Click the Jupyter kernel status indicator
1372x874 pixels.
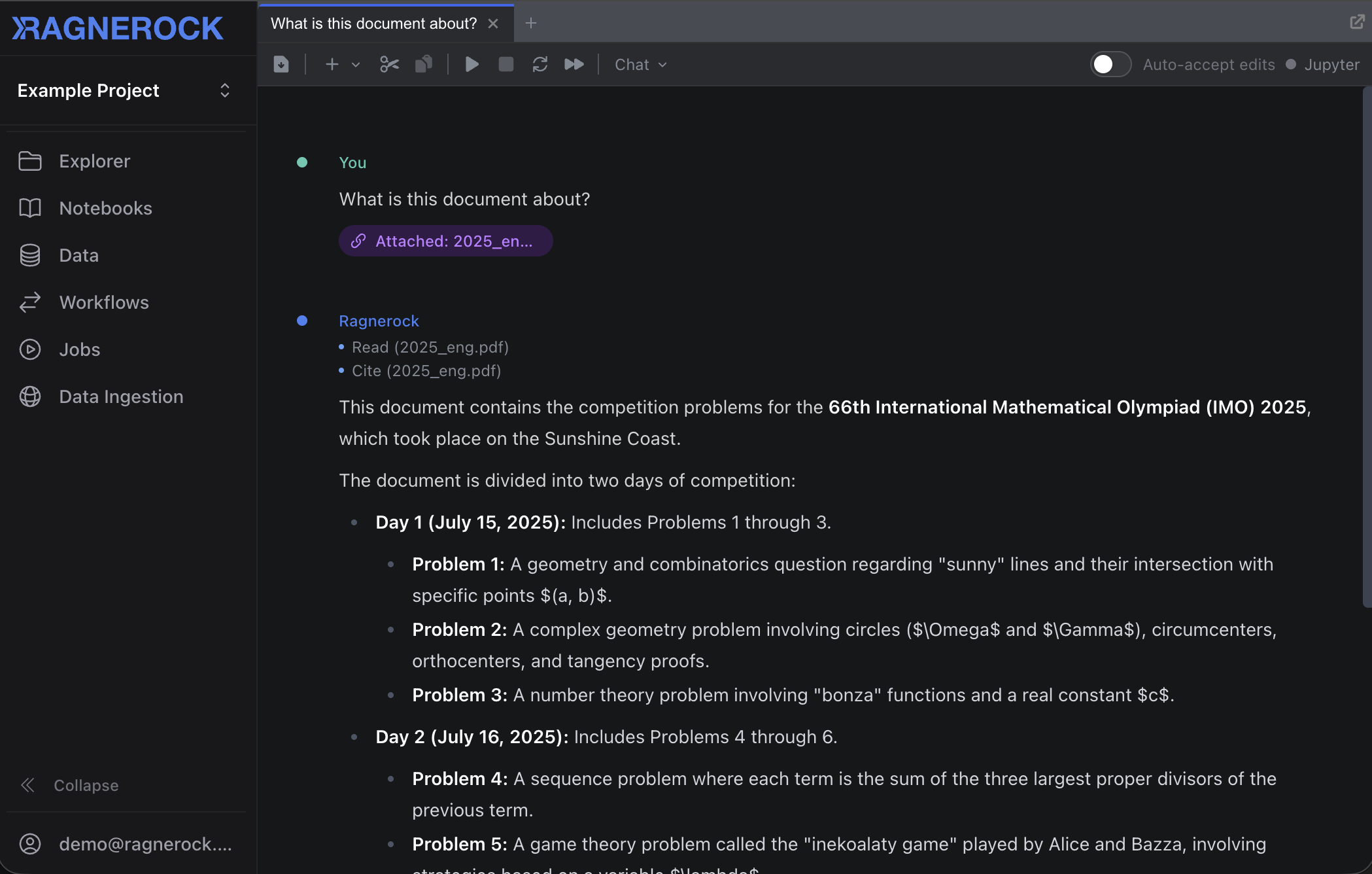(1322, 65)
